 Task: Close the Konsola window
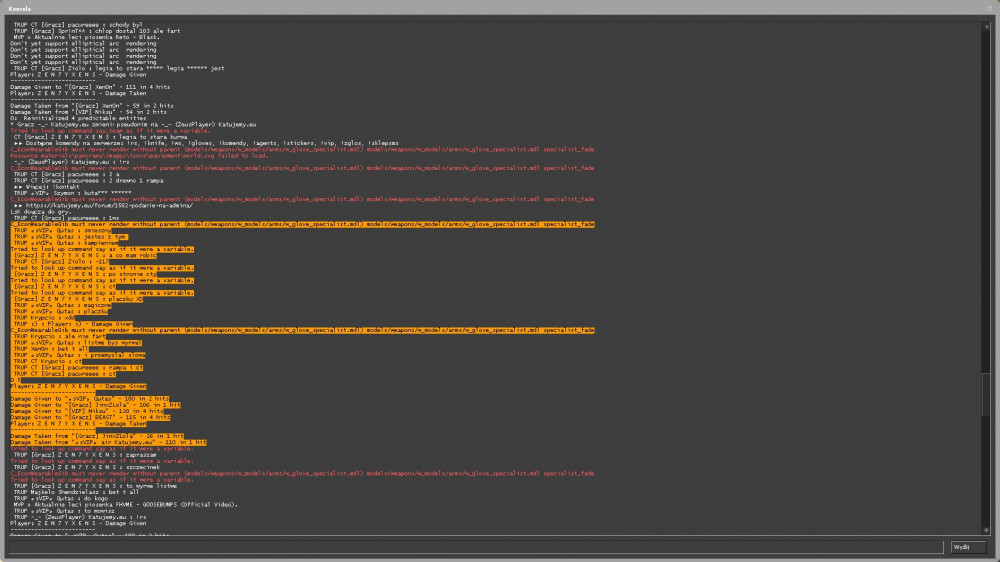click(x=990, y=8)
